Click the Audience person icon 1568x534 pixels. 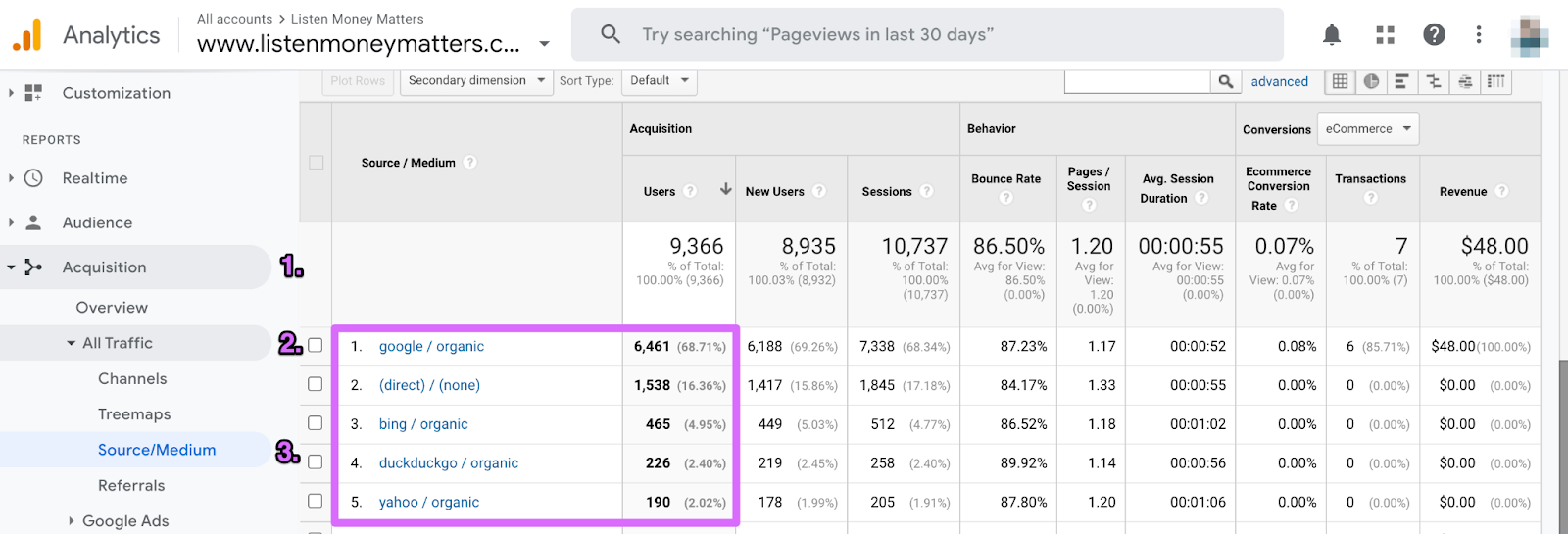[x=33, y=222]
